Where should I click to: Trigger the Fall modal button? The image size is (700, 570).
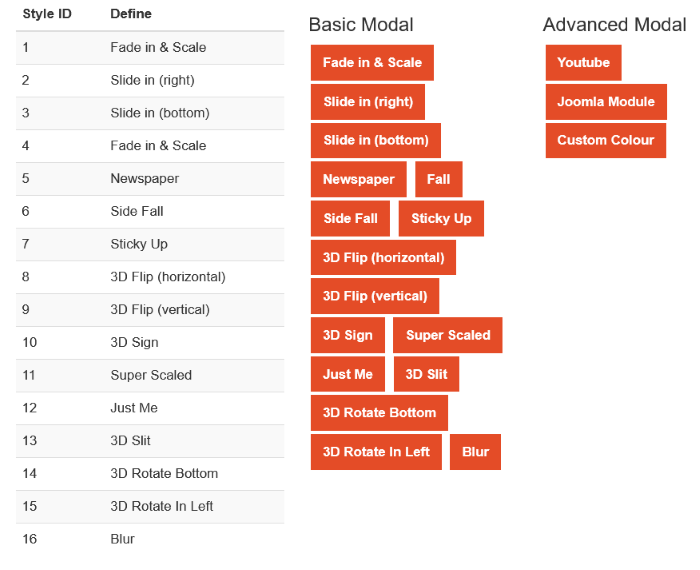click(x=438, y=180)
